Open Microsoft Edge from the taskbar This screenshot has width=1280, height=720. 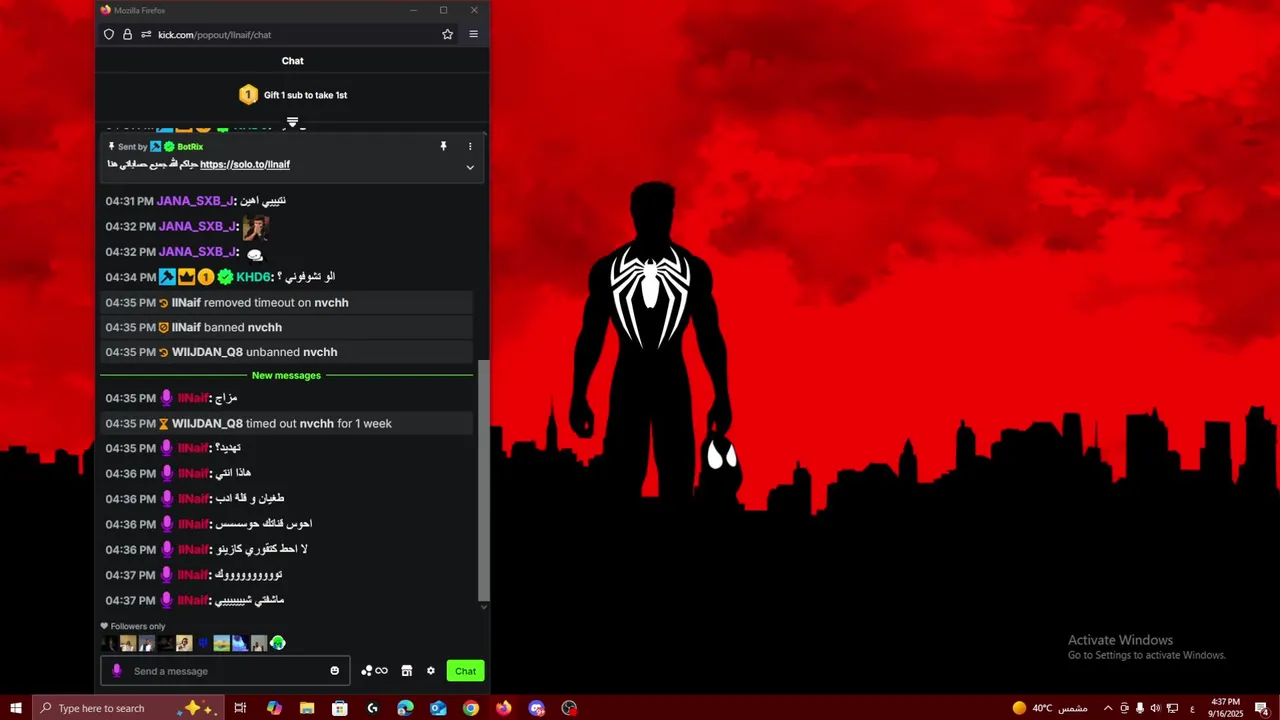point(405,708)
